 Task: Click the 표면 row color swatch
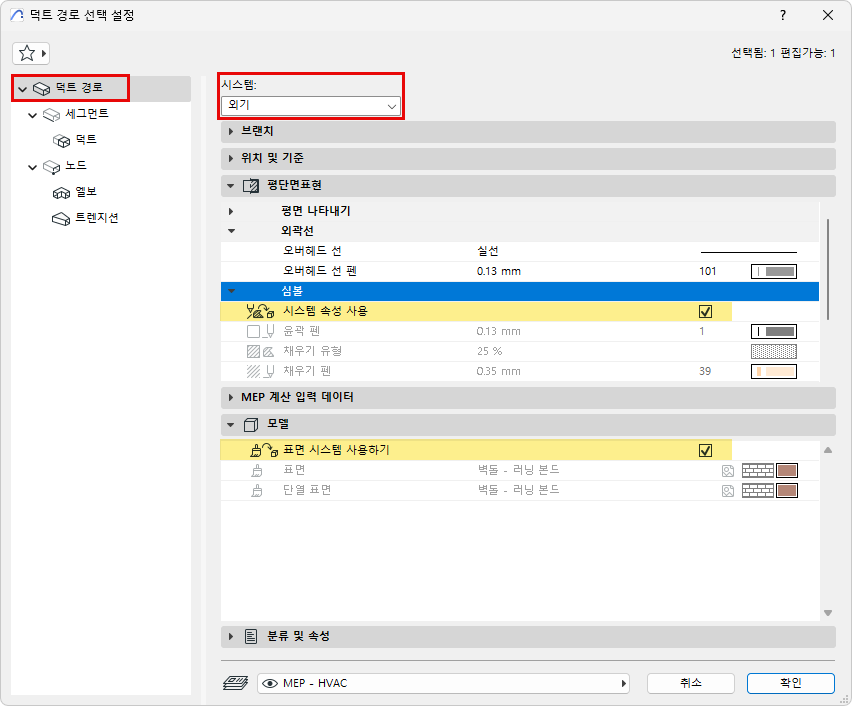787,471
